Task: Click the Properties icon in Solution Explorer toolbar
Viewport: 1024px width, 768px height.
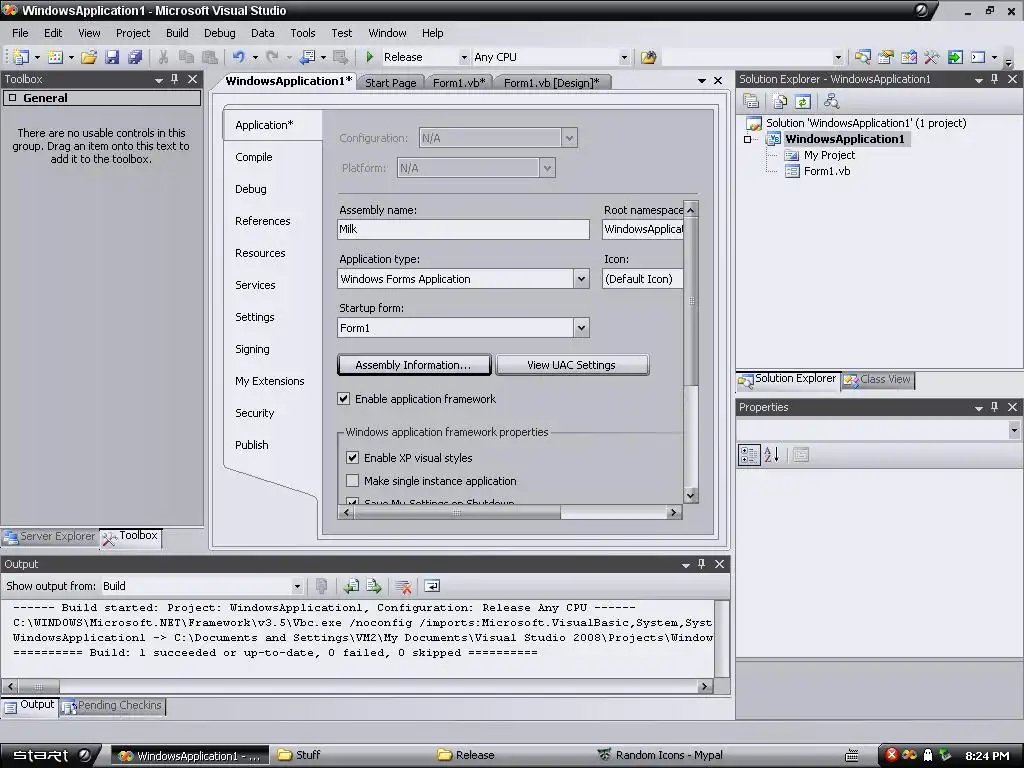Action: pyautogui.click(x=751, y=101)
